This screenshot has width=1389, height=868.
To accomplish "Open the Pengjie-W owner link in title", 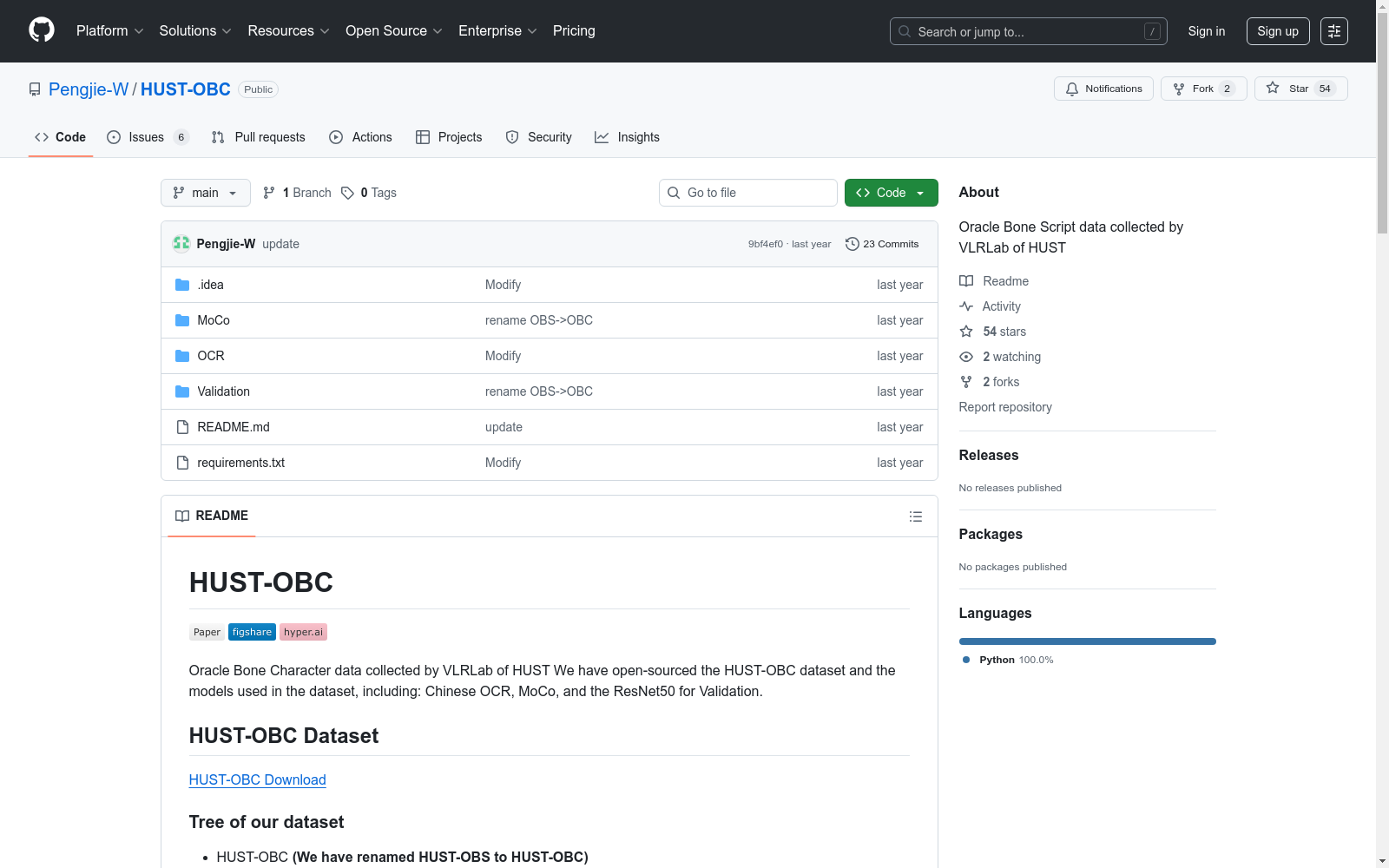I will tap(89, 89).
